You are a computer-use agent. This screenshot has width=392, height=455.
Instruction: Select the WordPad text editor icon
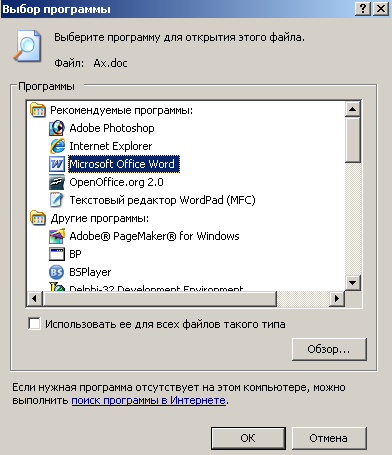[57, 200]
